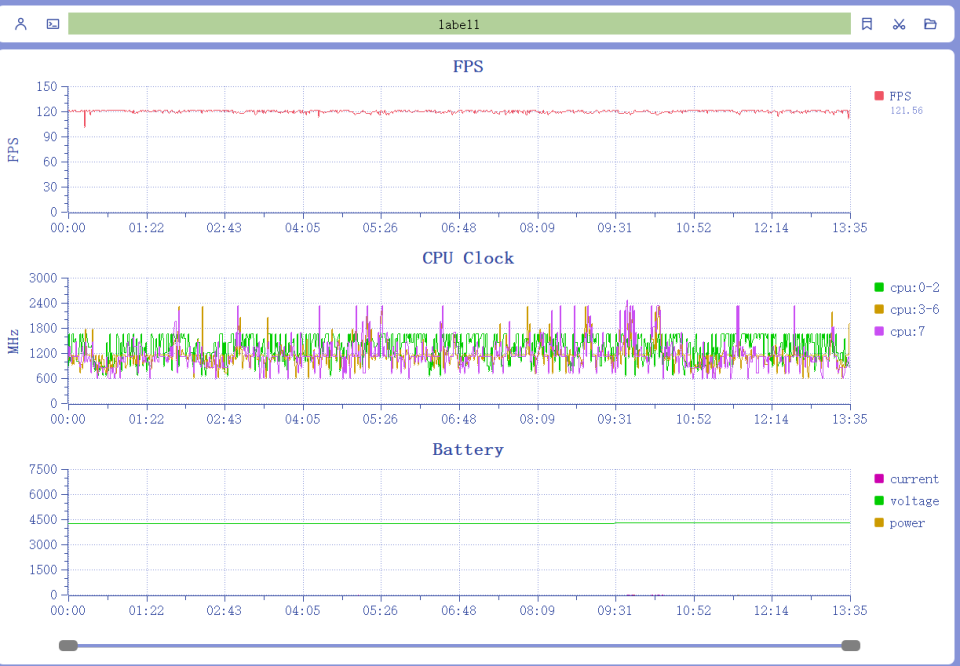This screenshot has height=666, width=960.
Task: Toggle the voltage legend series
Action: point(907,501)
